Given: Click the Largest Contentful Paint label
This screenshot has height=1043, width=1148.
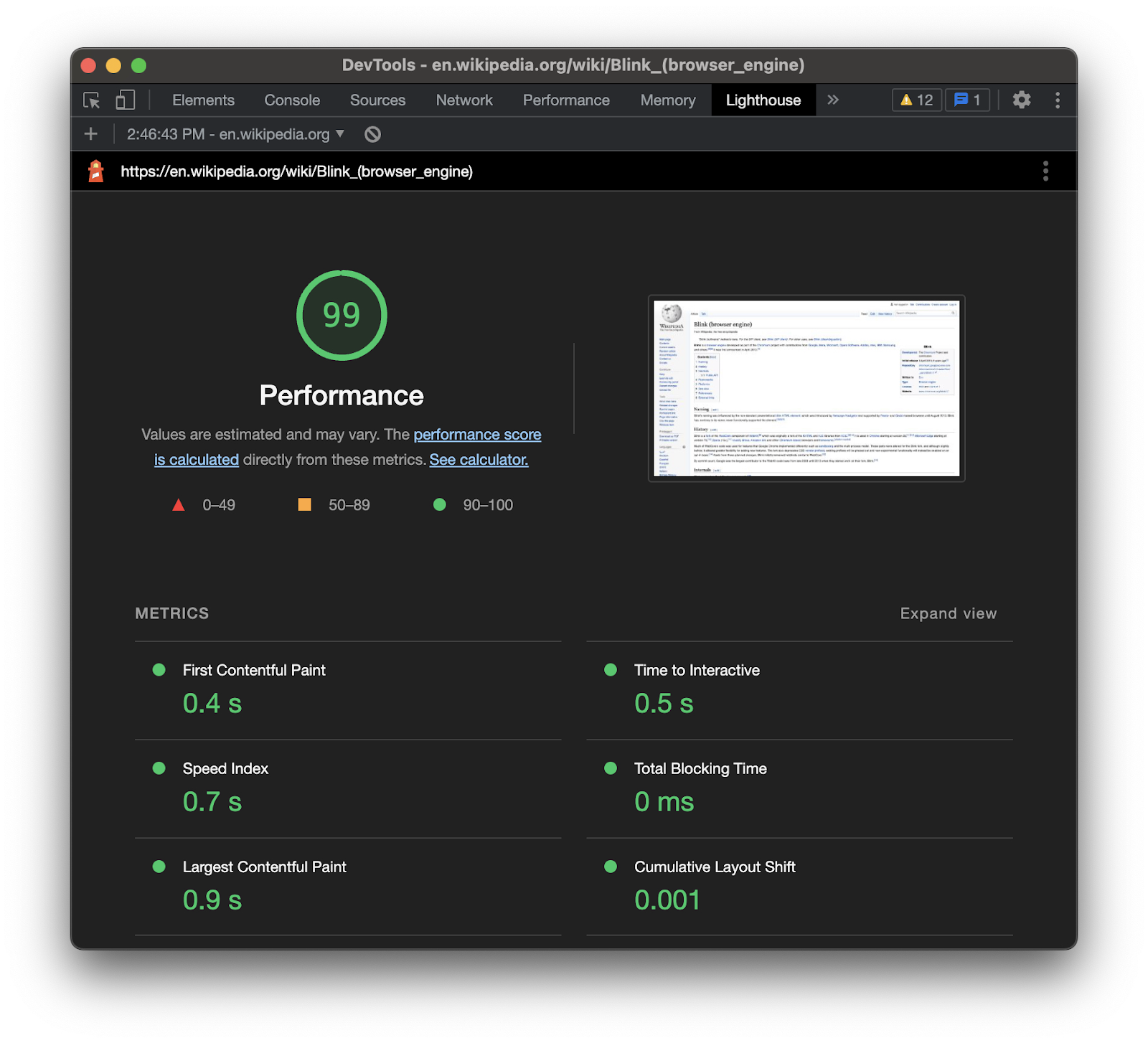Looking at the screenshot, I should tap(264, 867).
